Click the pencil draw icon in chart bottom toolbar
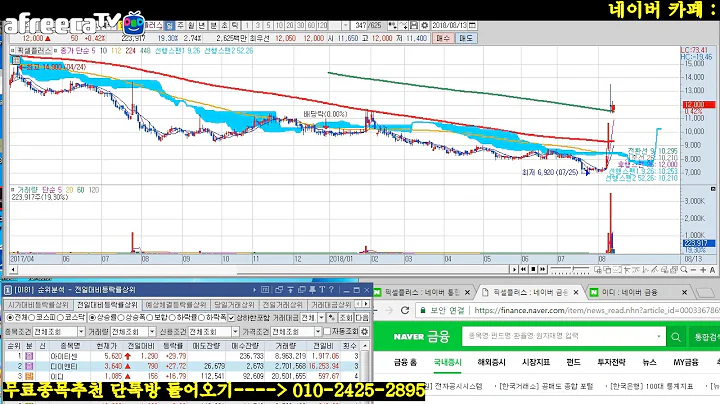Viewport: 720px width, 404px height. [655, 269]
